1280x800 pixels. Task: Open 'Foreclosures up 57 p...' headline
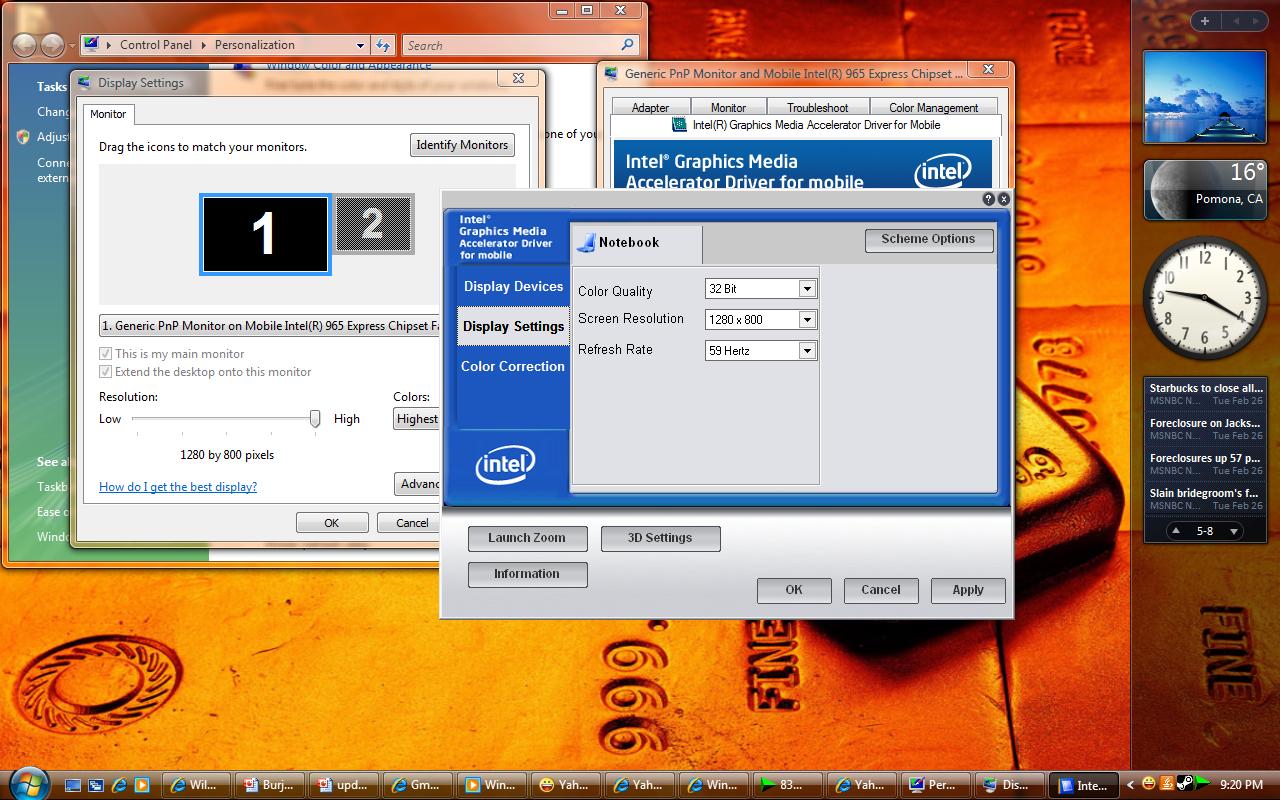pos(1205,458)
